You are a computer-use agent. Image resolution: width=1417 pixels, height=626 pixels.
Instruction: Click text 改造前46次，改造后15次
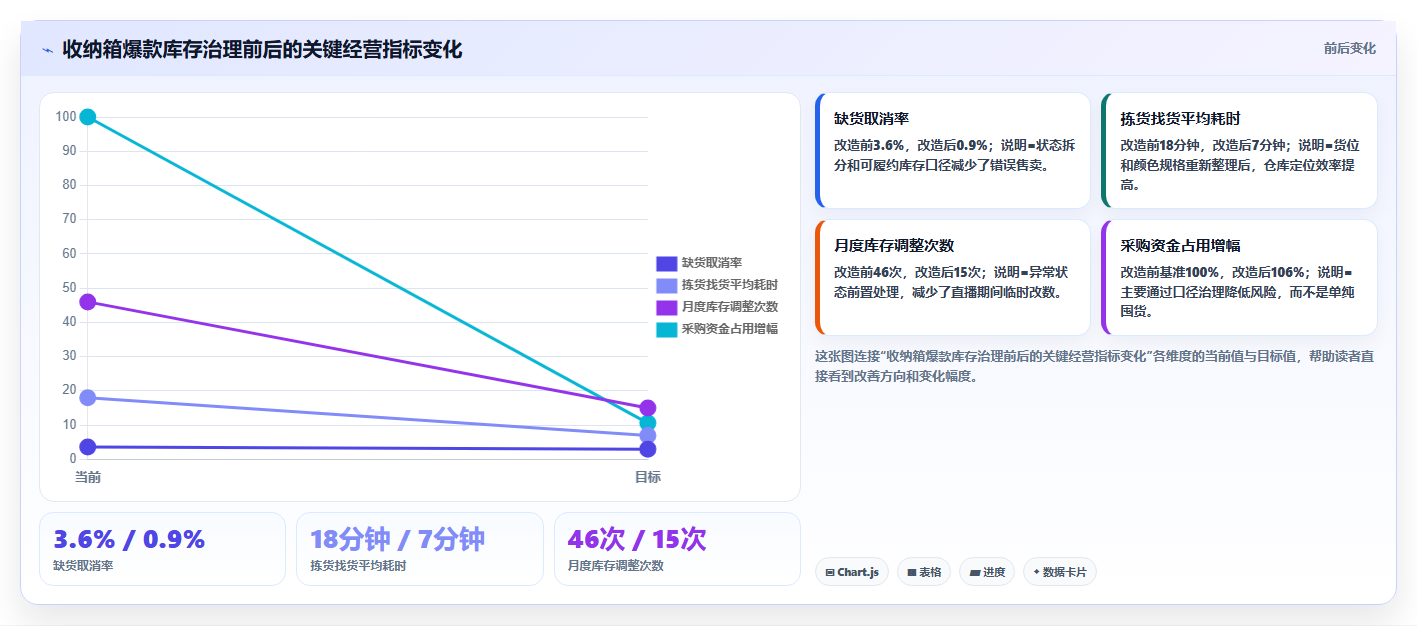[909, 272]
